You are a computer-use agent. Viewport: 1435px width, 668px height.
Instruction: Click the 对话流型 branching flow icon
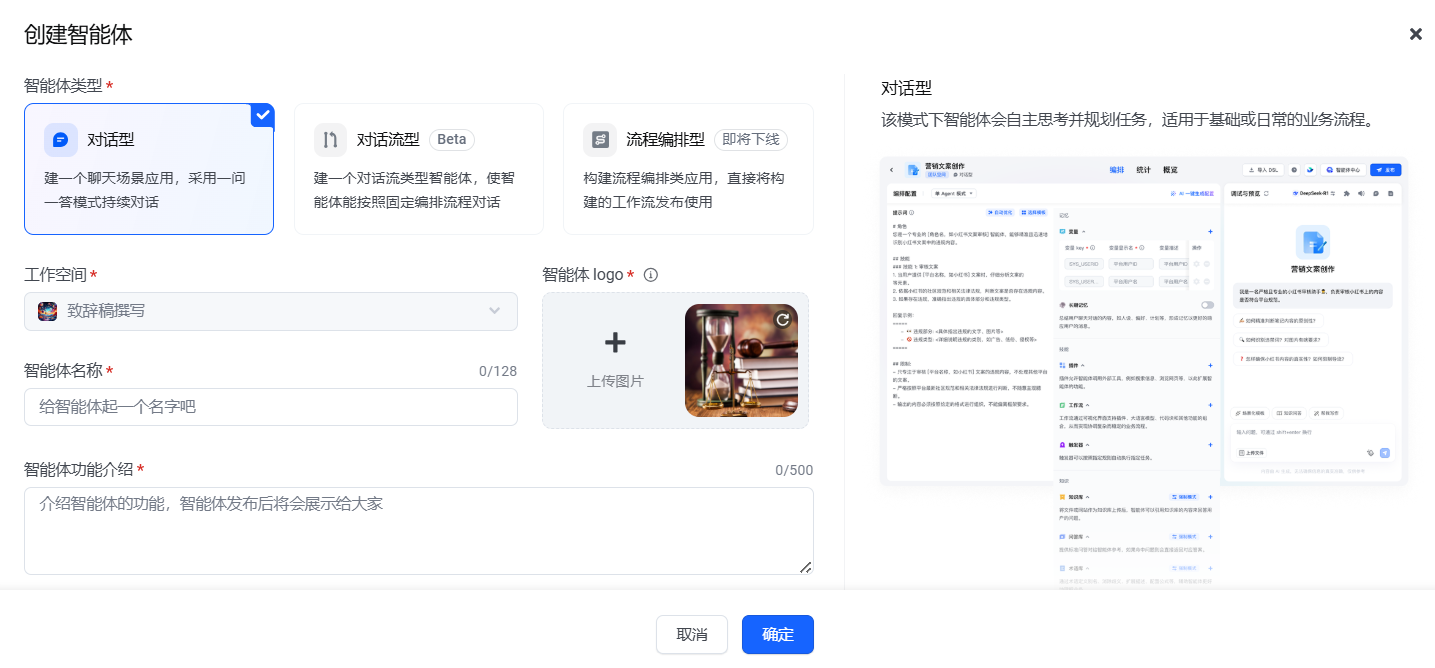tap(330, 140)
